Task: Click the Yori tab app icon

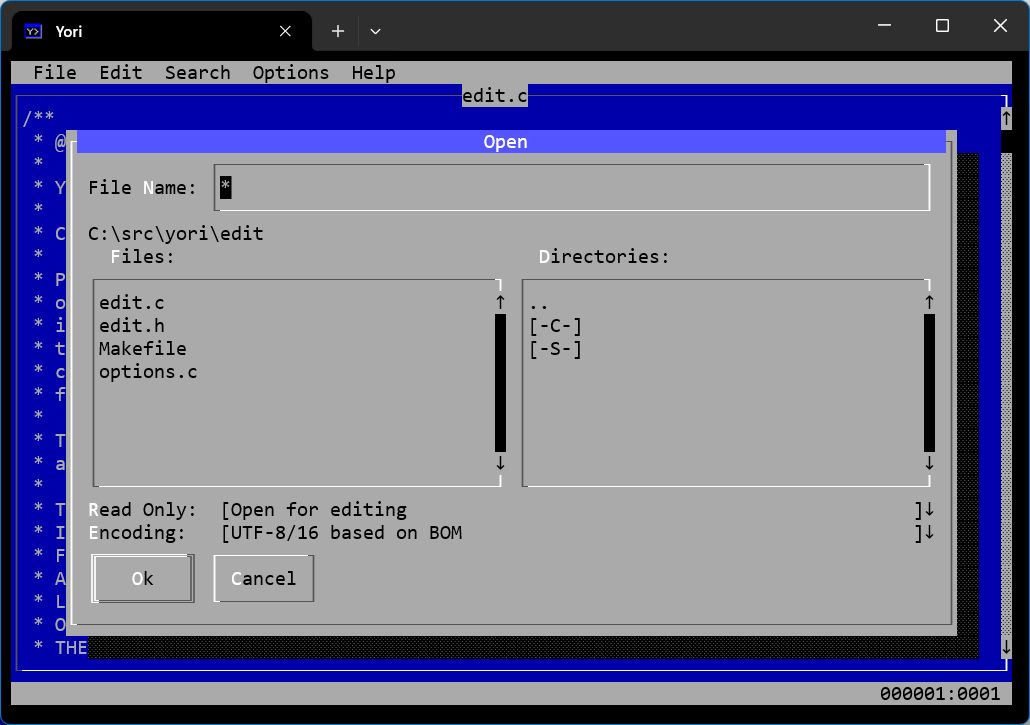Action: (34, 32)
